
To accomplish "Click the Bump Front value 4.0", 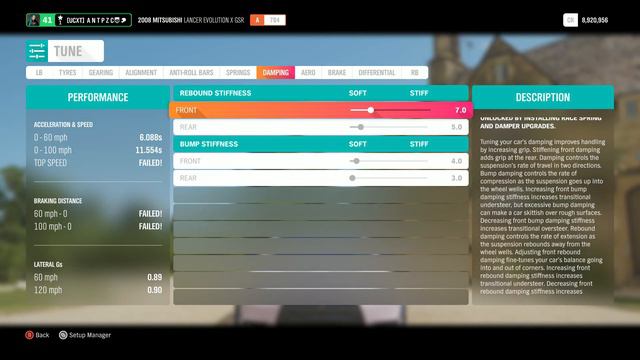I will point(456,161).
